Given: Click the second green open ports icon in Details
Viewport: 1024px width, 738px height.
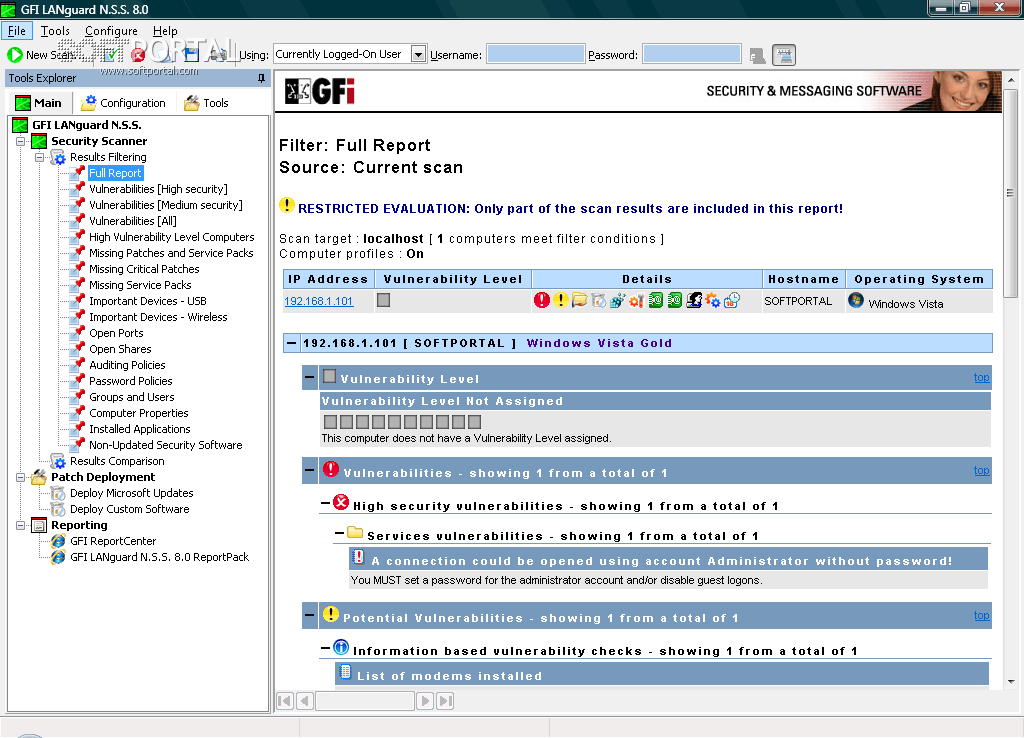Looking at the screenshot, I should click(675, 300).
